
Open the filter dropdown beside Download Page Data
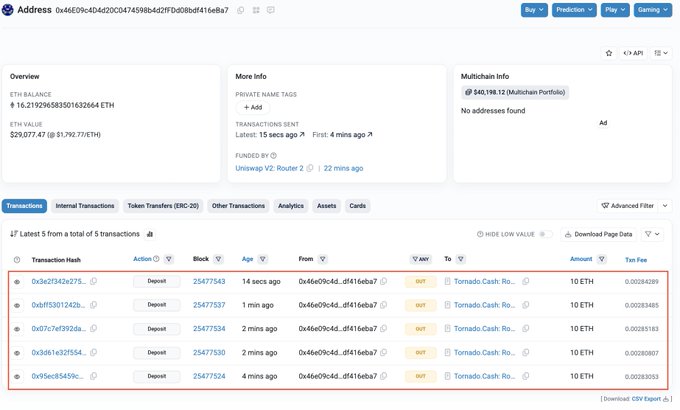pos(652,234)
